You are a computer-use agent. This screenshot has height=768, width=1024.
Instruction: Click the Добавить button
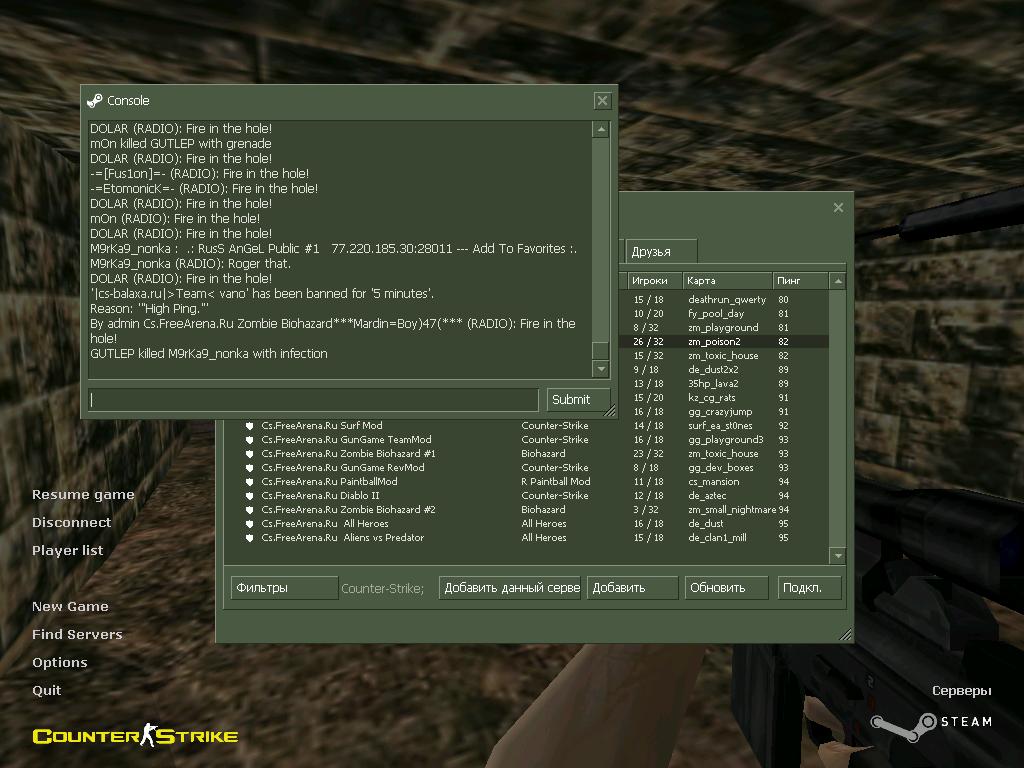click(632, 588)
